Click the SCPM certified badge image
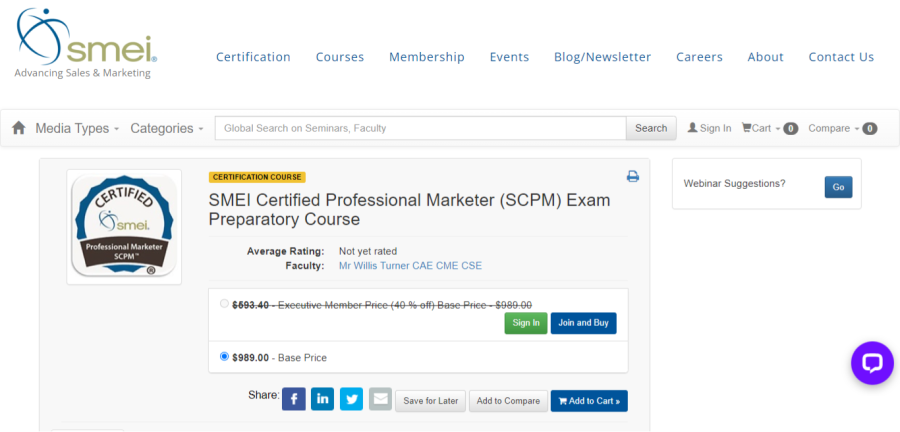The image size is (900, 432). [x=124, y=227]
